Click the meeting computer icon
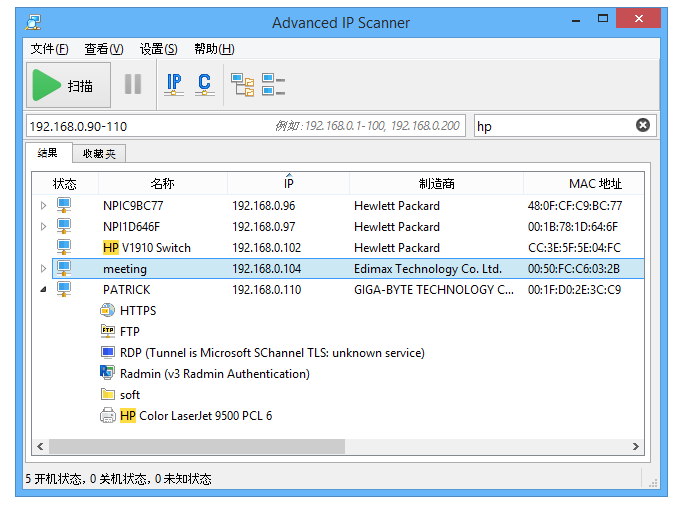 coord(64,268)
